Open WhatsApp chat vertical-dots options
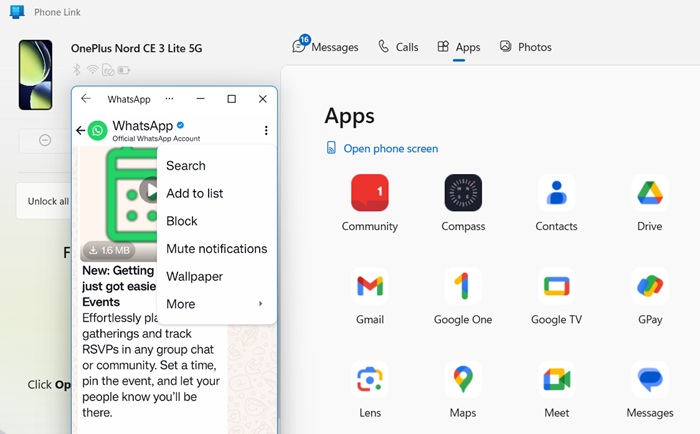The height and width of the screenshot is (434, 700). (x=266, y=130)
